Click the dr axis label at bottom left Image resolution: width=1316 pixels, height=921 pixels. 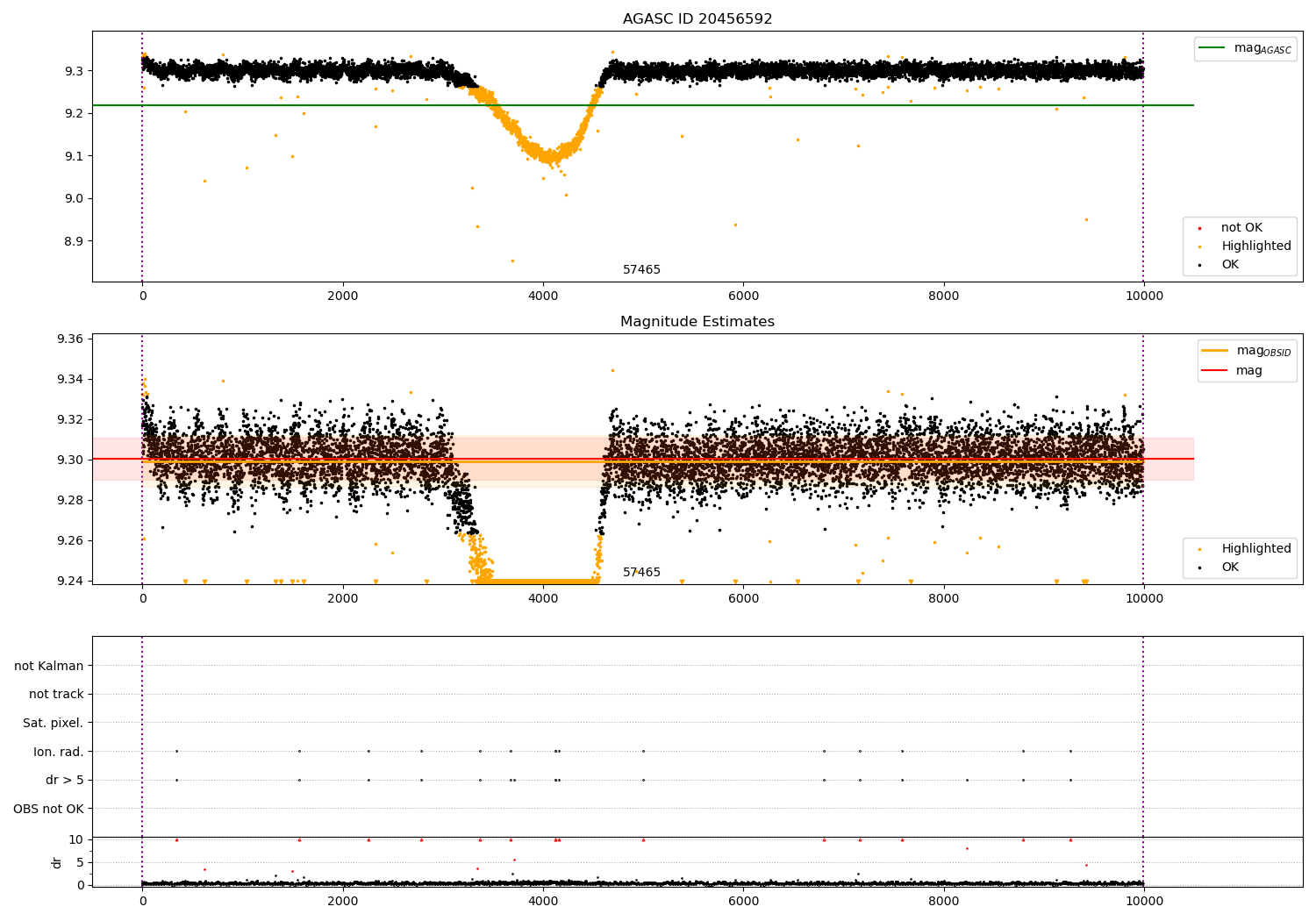[57, 862]
